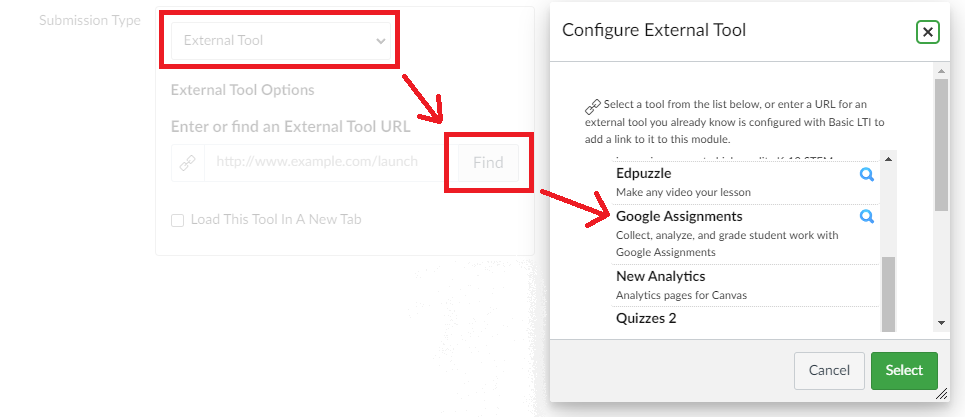Click the magnifier icon beside Edpuzzle
965x417 pixels.
(867, 174)
